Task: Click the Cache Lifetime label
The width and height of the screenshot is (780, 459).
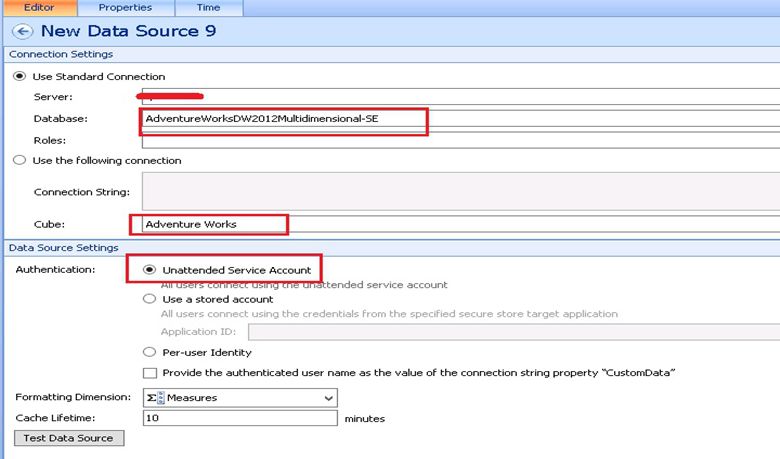Action: coord(55,418)
